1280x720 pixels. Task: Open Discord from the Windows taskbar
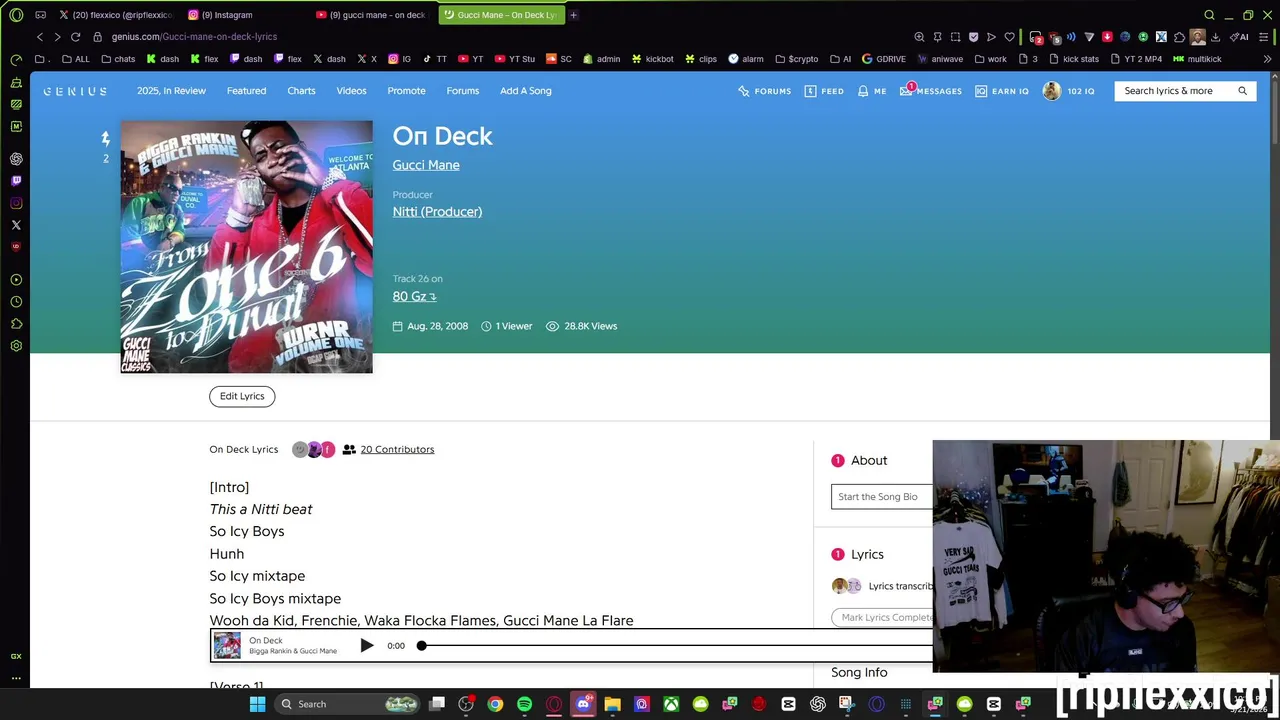[x=583, y=704]
